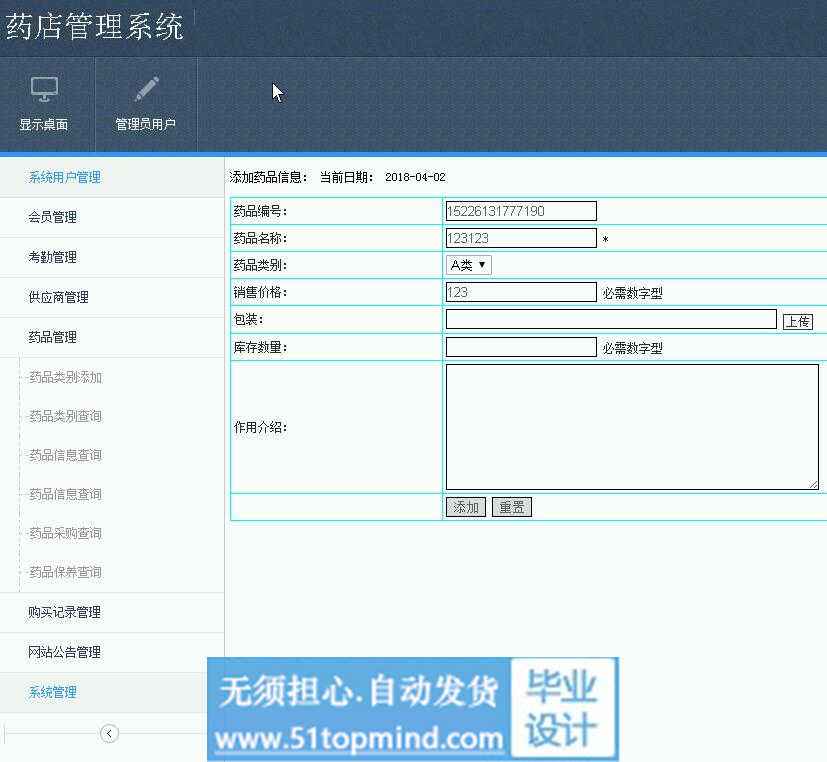Screen dimensions: 827x762
Task: Click the current date 2018-04-02 text
Action: click(x=415, y=177)
